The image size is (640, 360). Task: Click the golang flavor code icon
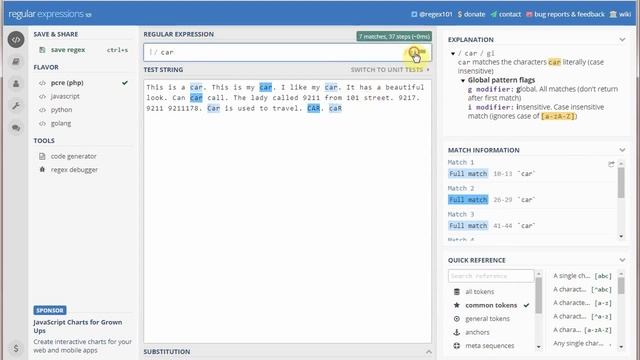tap(42, 123)
